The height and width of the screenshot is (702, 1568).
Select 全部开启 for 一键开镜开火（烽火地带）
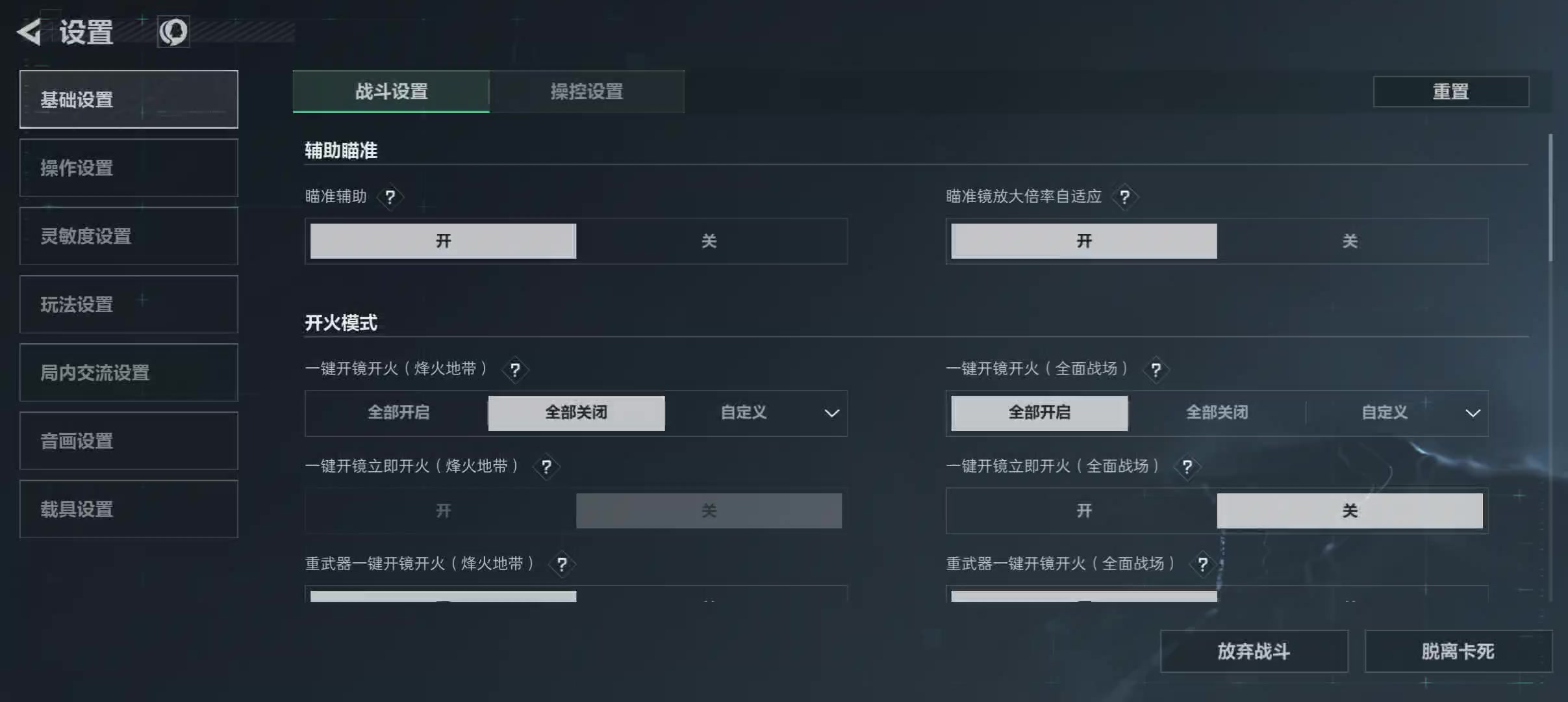click(398, 413)
